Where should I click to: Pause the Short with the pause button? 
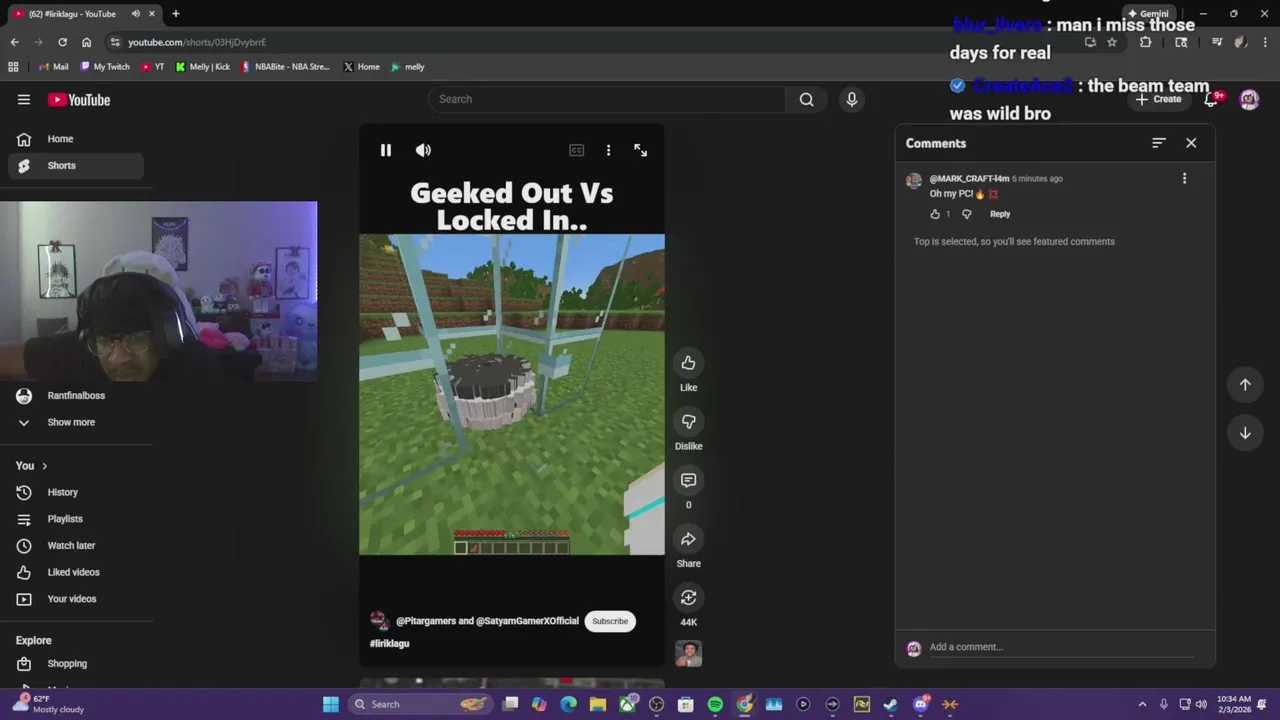385,150
